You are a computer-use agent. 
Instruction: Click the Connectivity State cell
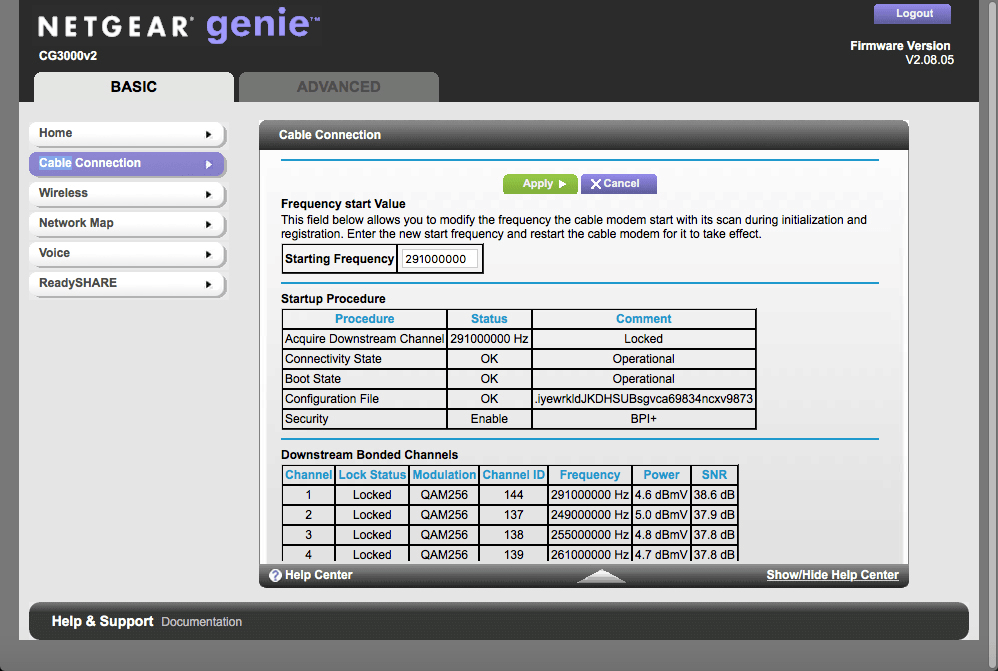point(365,359)
